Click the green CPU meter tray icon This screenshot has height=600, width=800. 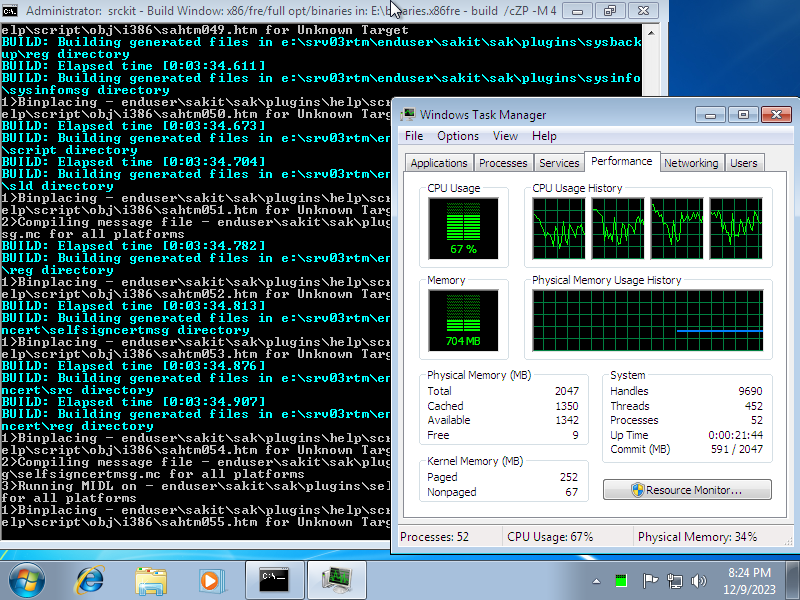(x=621, y=581)
